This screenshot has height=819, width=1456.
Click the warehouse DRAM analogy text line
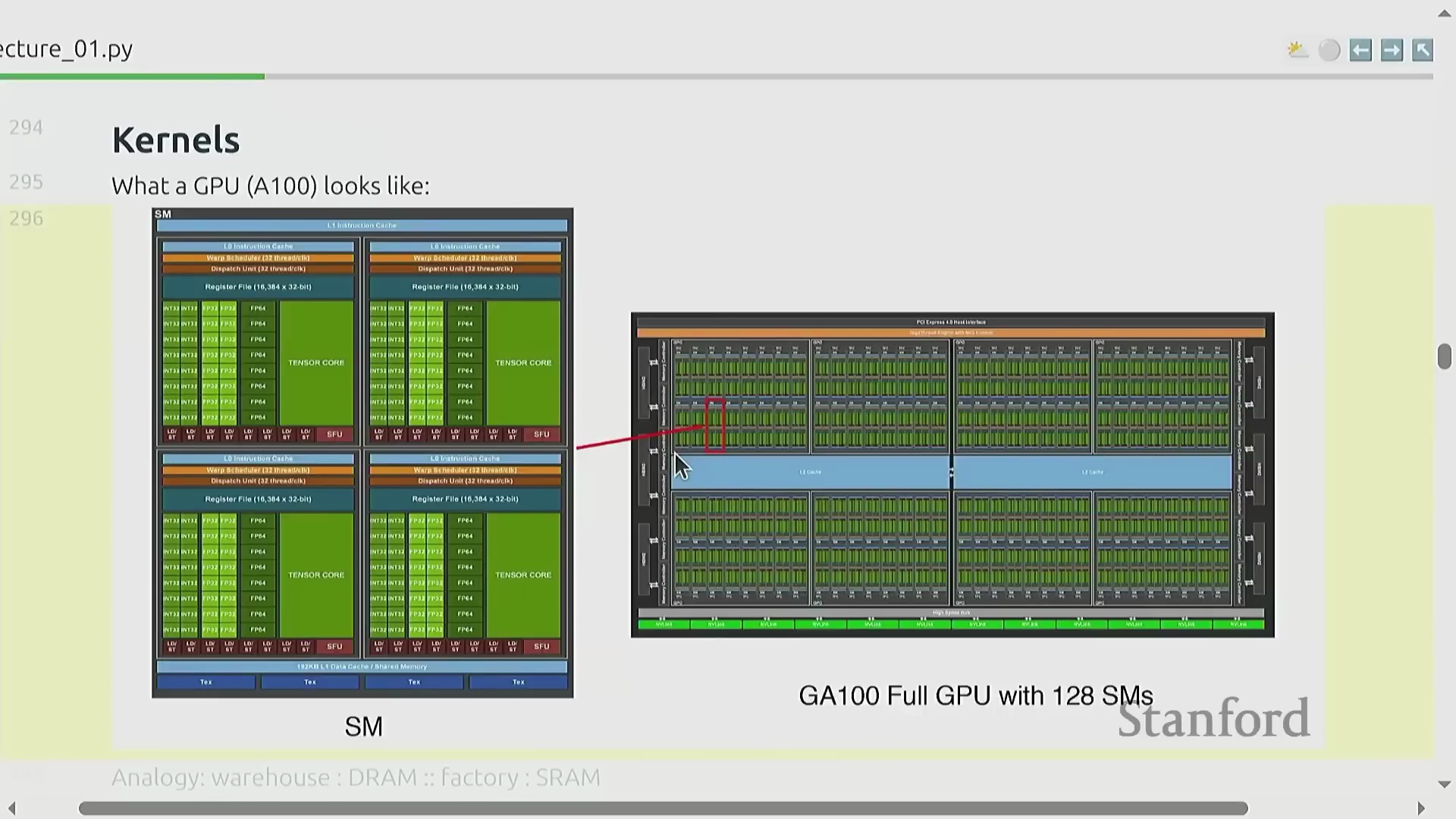[356, 778]
